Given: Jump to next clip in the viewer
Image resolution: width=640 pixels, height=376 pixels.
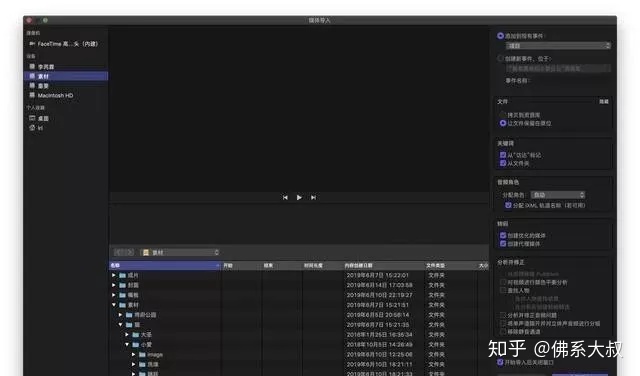Looking at the screenshot, I should coord(313,198).
